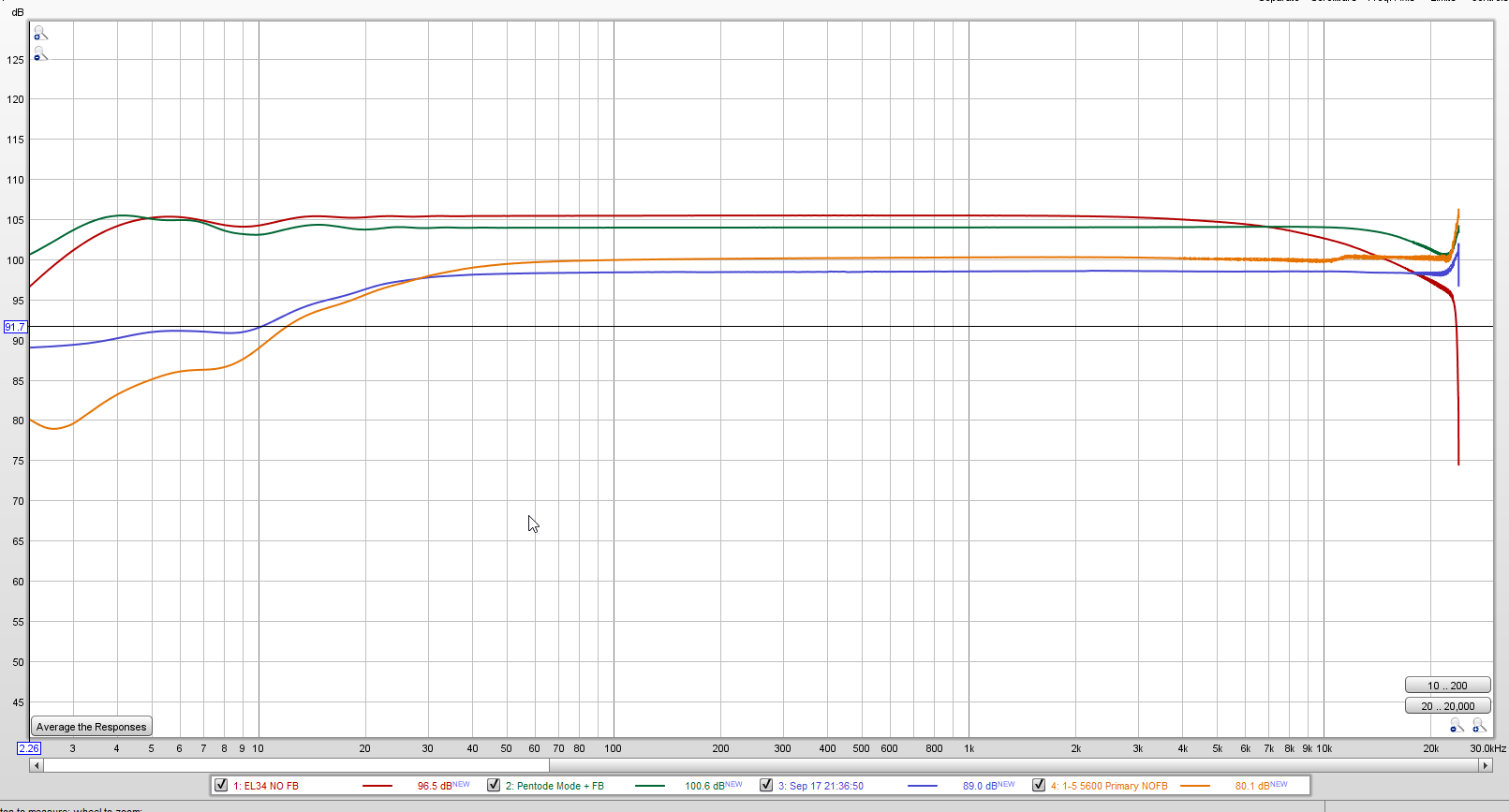Click the '2.26' start frequency field
Screen dimensions: 1509x812
[29, 748]
